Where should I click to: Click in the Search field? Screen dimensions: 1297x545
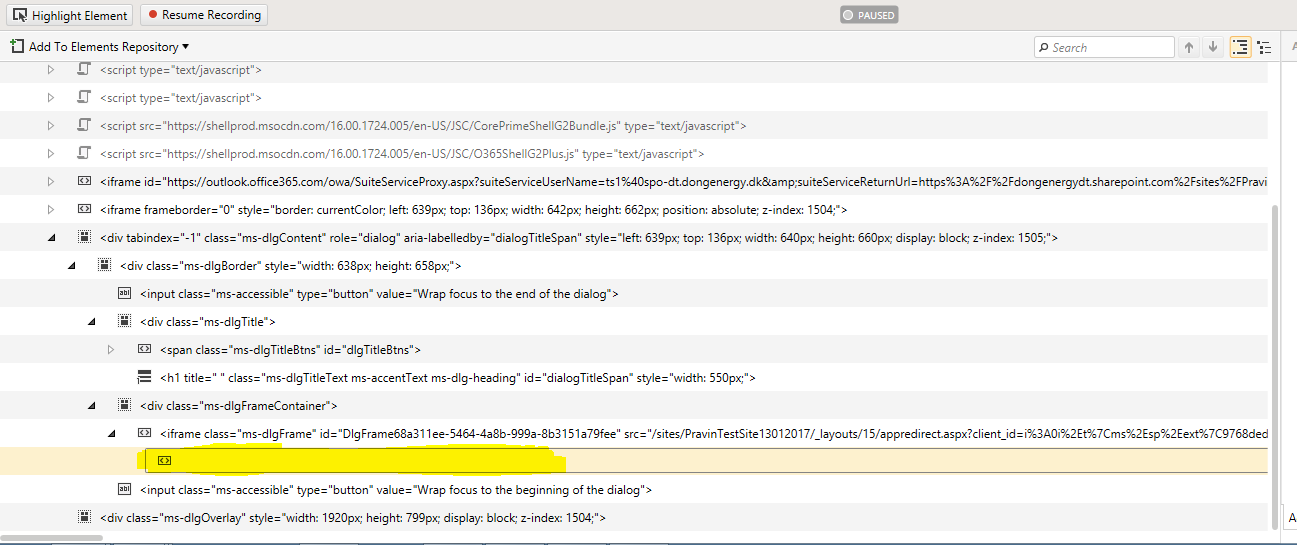point(1110,47)
